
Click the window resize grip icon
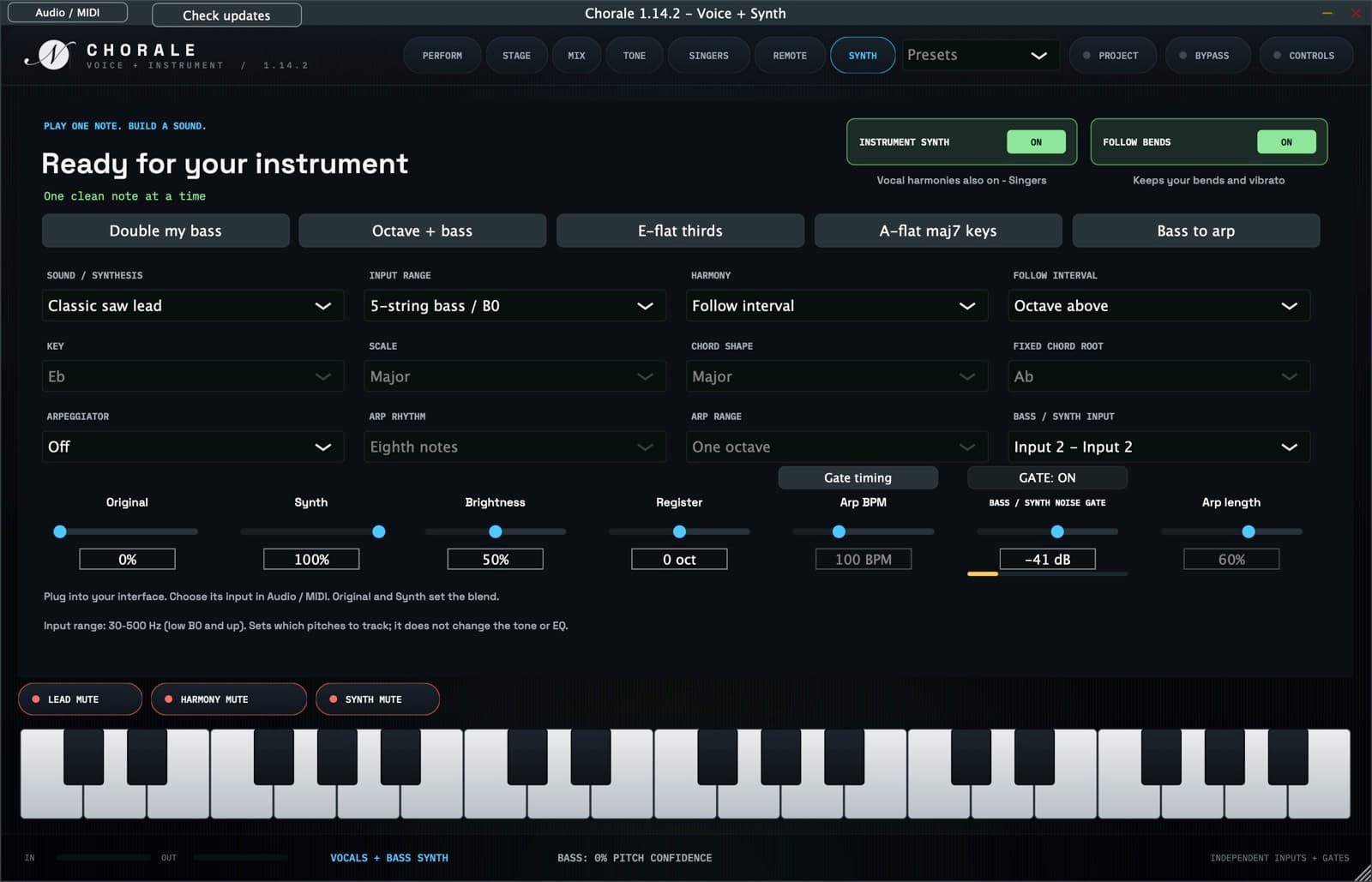(x=1362, y=873)
